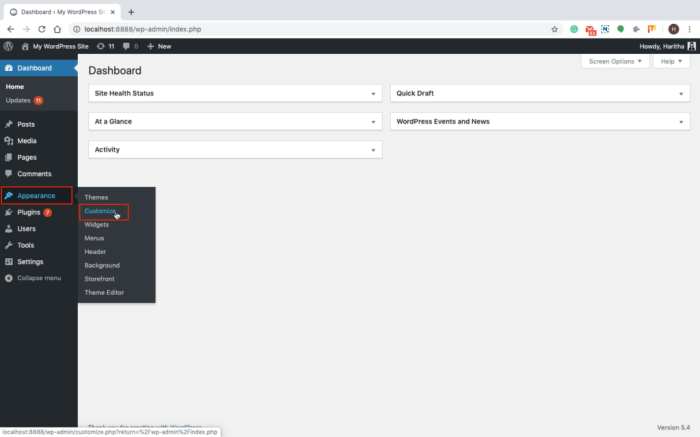Select Header in Appearance submenu
Viewport: 700px width, 437px height.
click(95, 252)
